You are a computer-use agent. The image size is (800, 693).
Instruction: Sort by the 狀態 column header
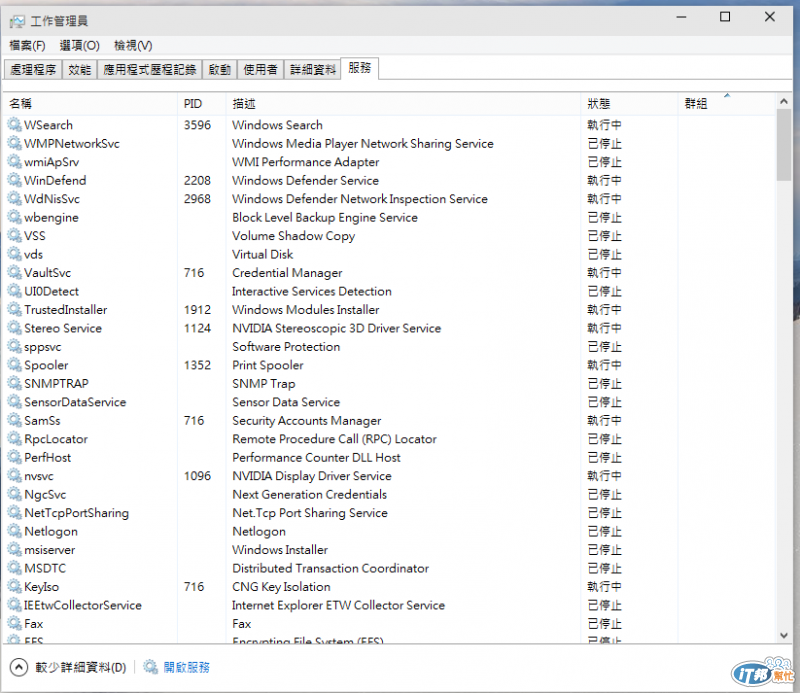[629, 104]
